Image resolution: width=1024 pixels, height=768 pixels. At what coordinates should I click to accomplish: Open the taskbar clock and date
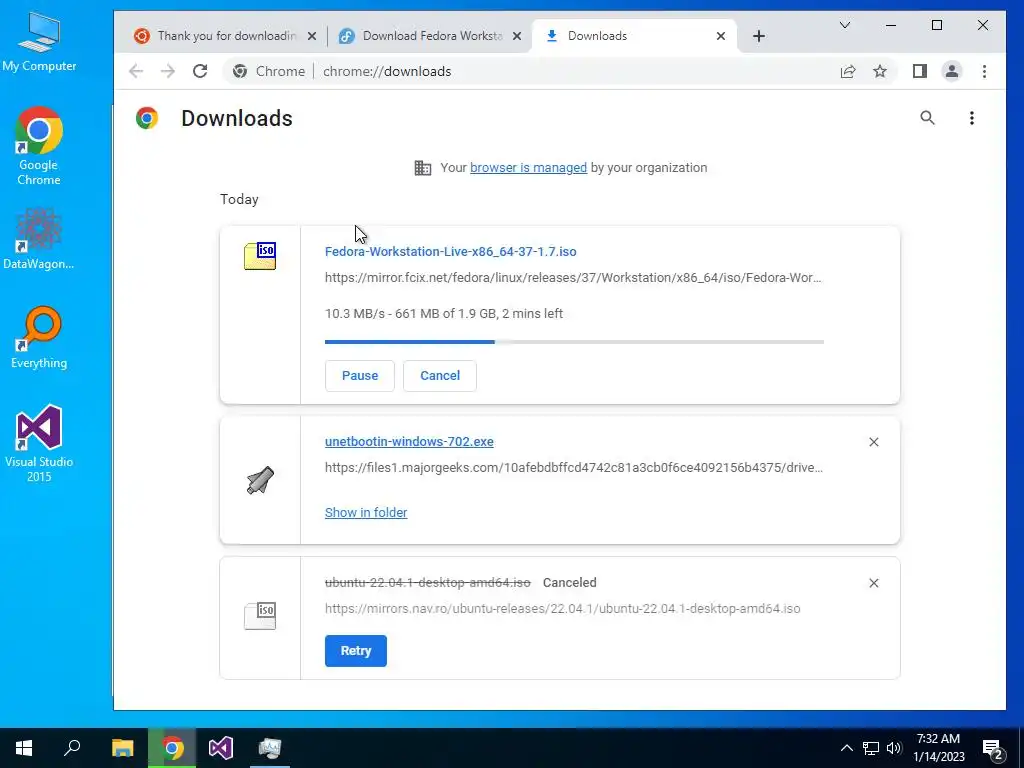938,748
